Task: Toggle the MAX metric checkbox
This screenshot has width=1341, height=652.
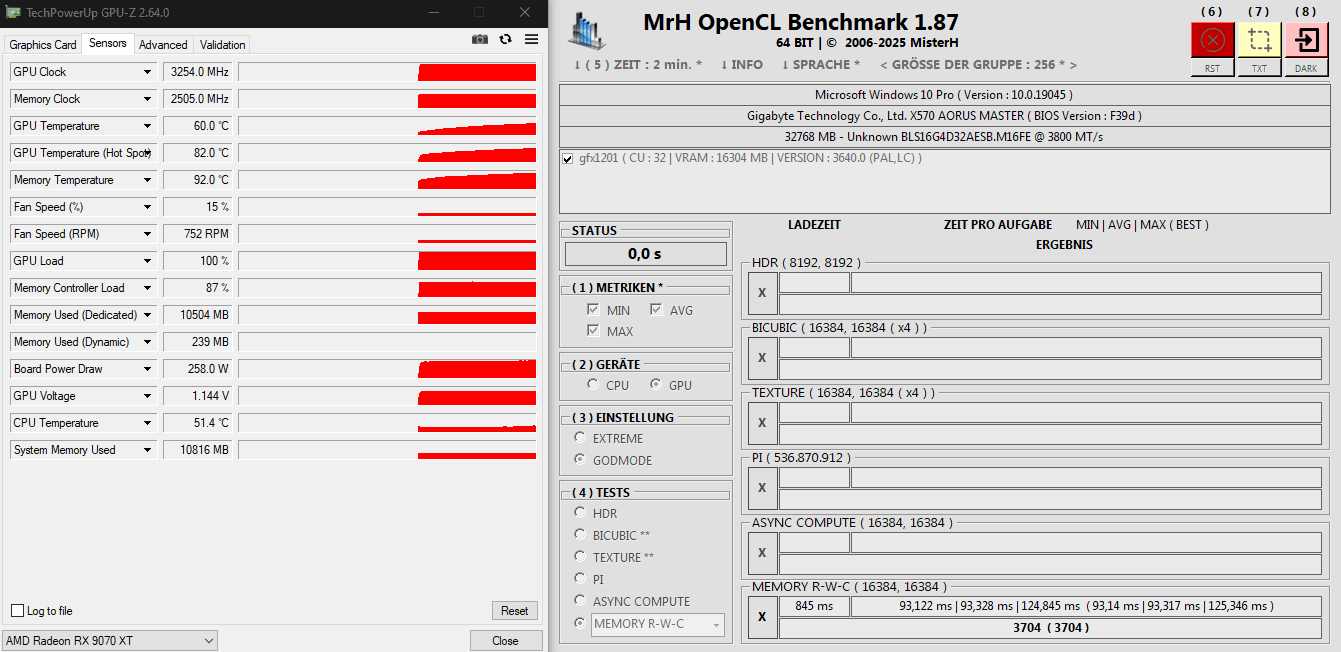Action: [x=593, y=331]
